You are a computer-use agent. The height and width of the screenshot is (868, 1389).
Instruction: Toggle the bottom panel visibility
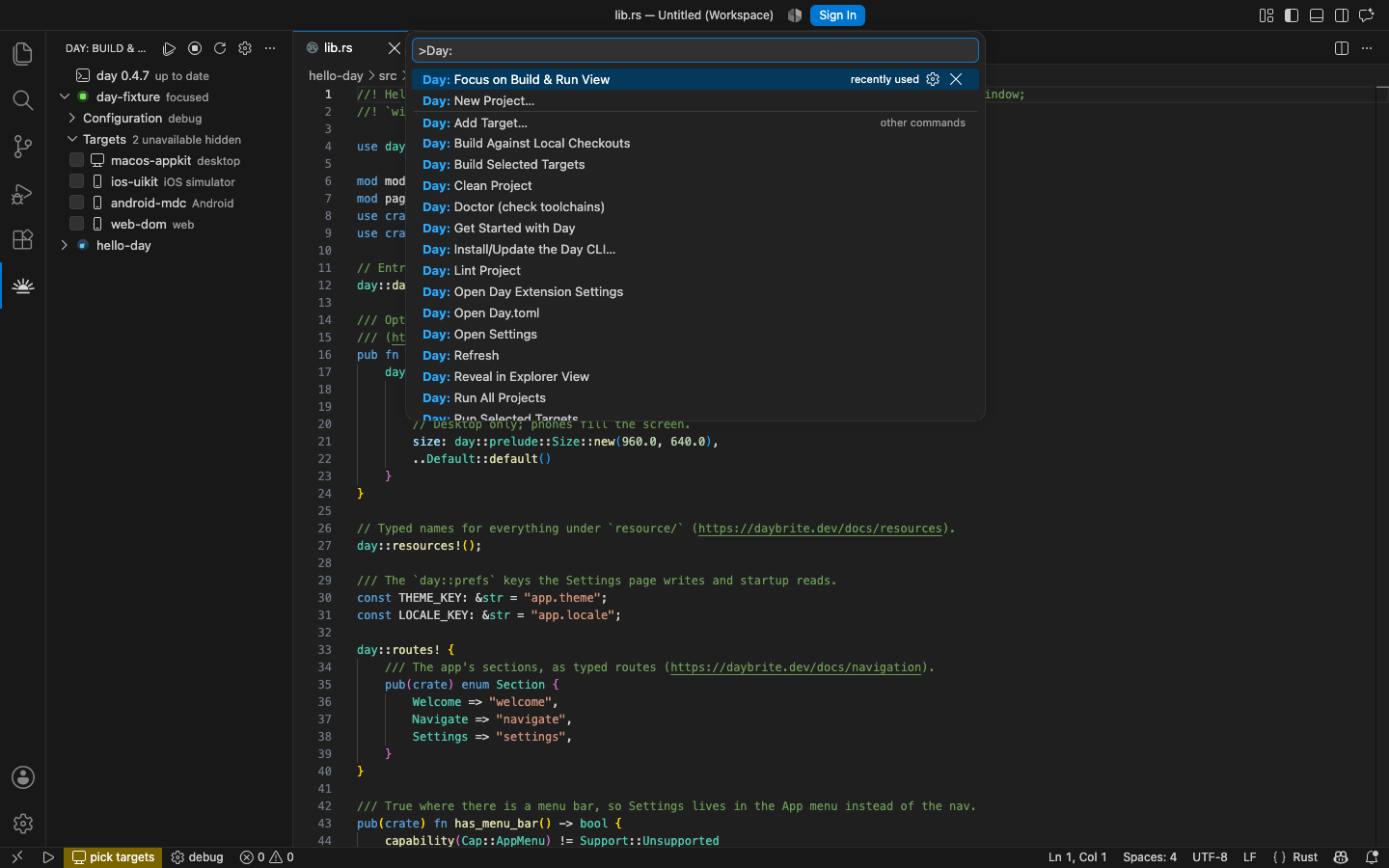pos(1317,15)
